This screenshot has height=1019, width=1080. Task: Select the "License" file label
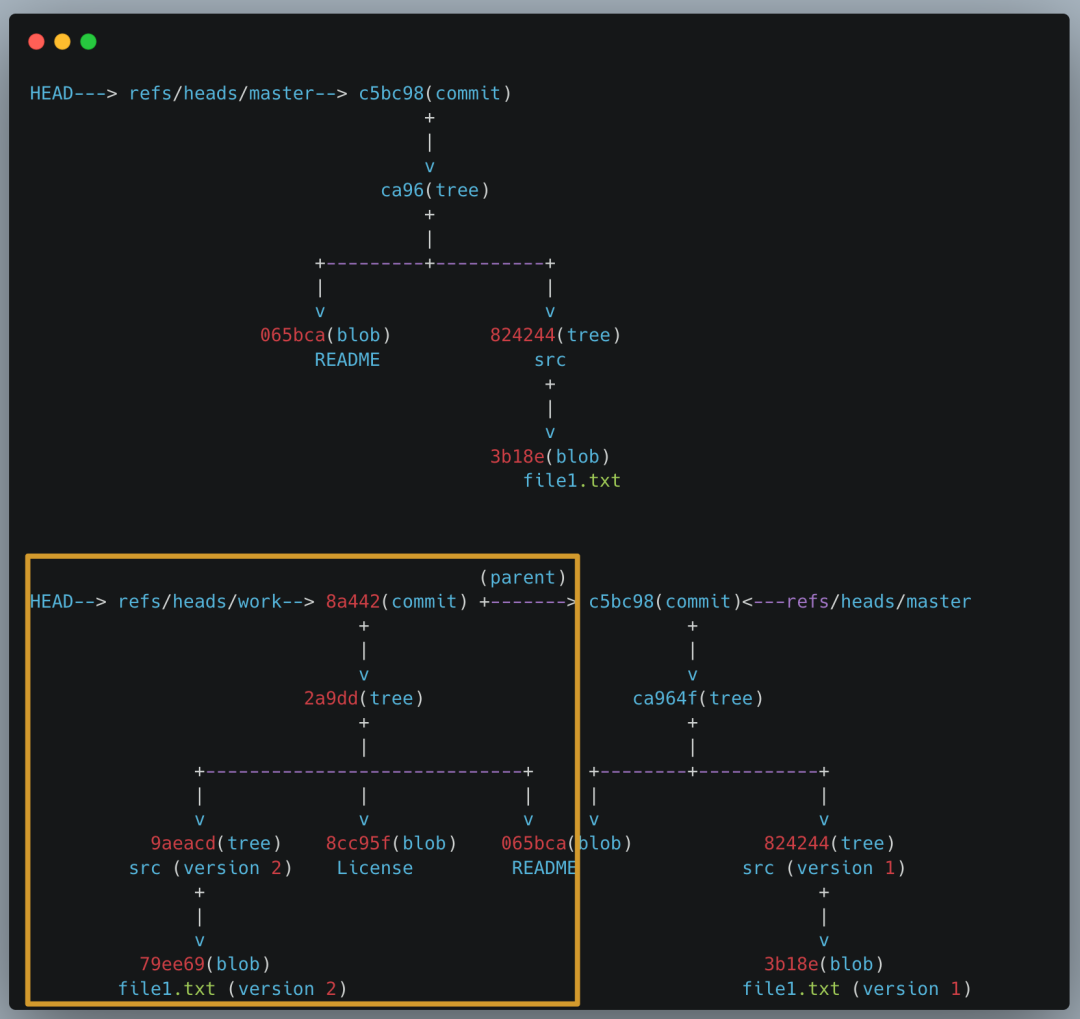(x=375, y=868)
